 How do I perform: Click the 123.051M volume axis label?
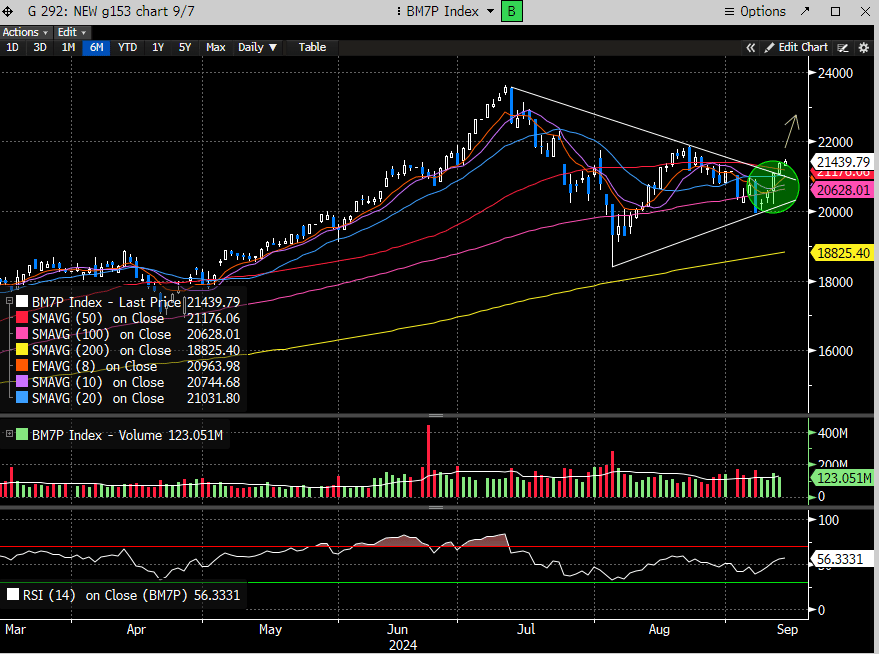(843, 478)
